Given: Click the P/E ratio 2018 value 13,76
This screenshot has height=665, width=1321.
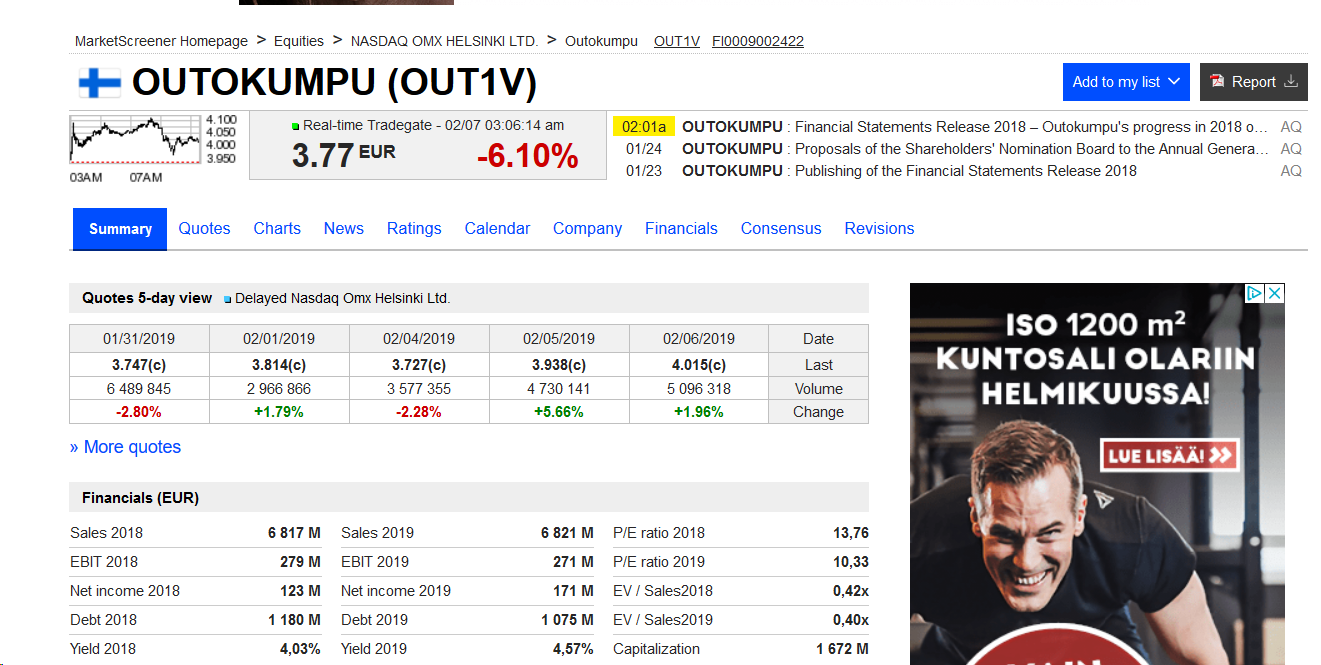Looking at the screenshot, I should tap(851, 533).
